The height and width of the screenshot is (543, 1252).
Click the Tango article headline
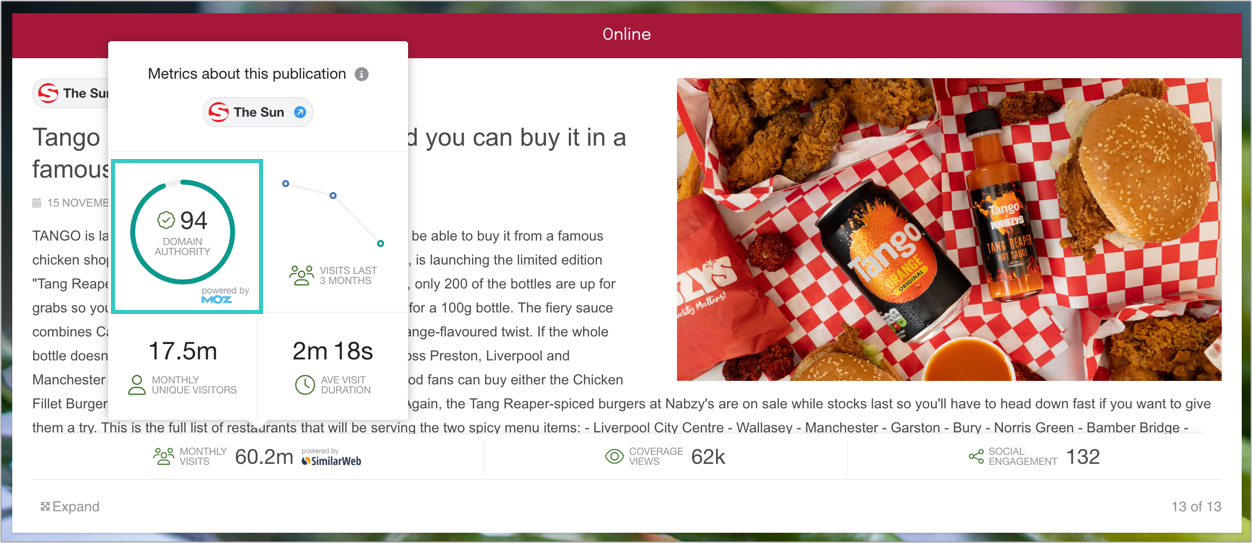pyautogui.click(x=329, y=152)
